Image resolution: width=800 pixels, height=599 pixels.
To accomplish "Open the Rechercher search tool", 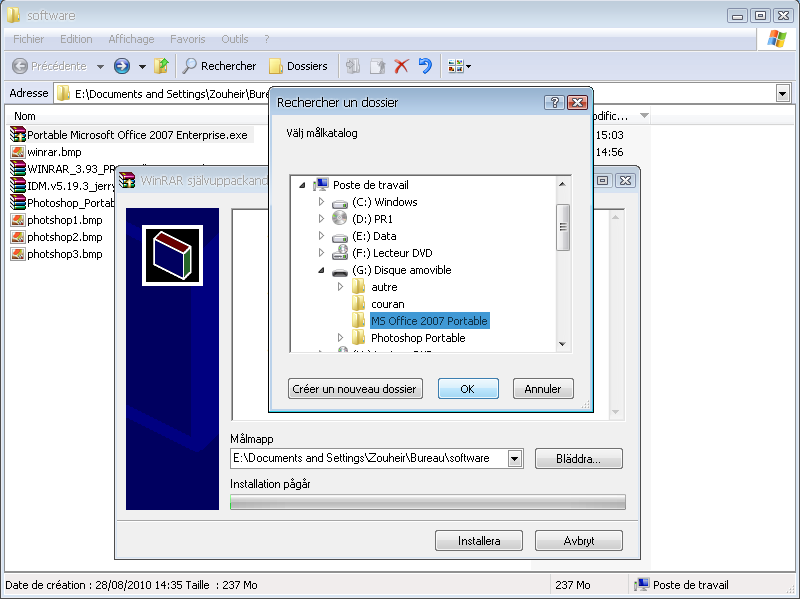I will 219,66.
